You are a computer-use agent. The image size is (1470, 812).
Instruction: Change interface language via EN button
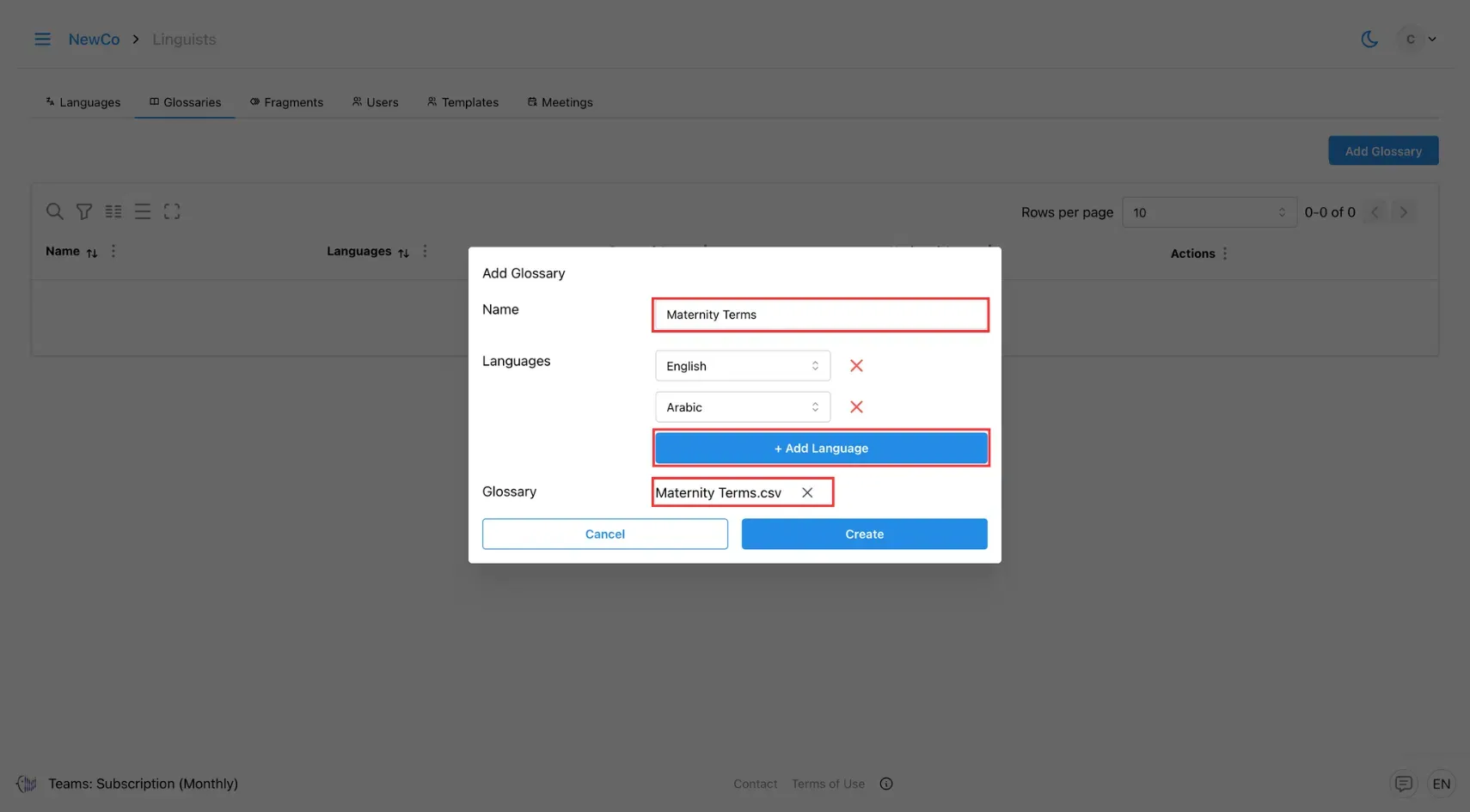(1442, 784)
